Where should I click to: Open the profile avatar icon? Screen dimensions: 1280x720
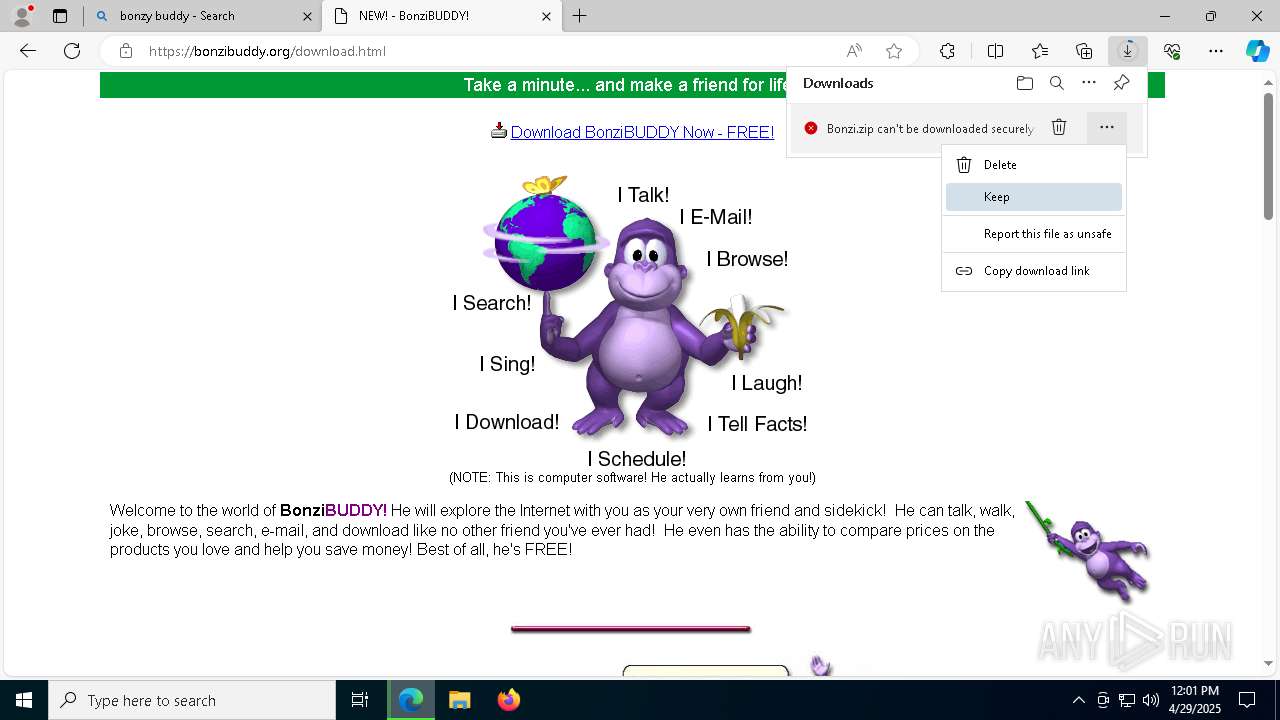point(21,16)
